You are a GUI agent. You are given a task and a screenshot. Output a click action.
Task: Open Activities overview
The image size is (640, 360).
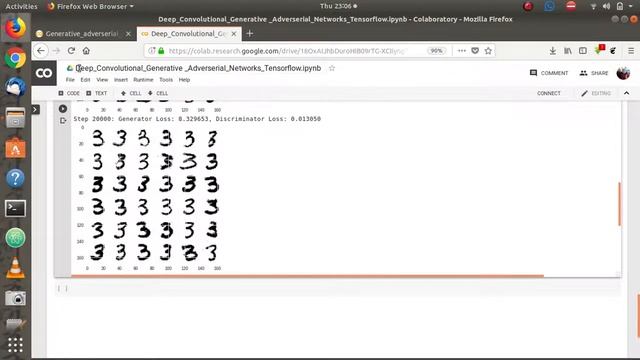coord(21,6)
